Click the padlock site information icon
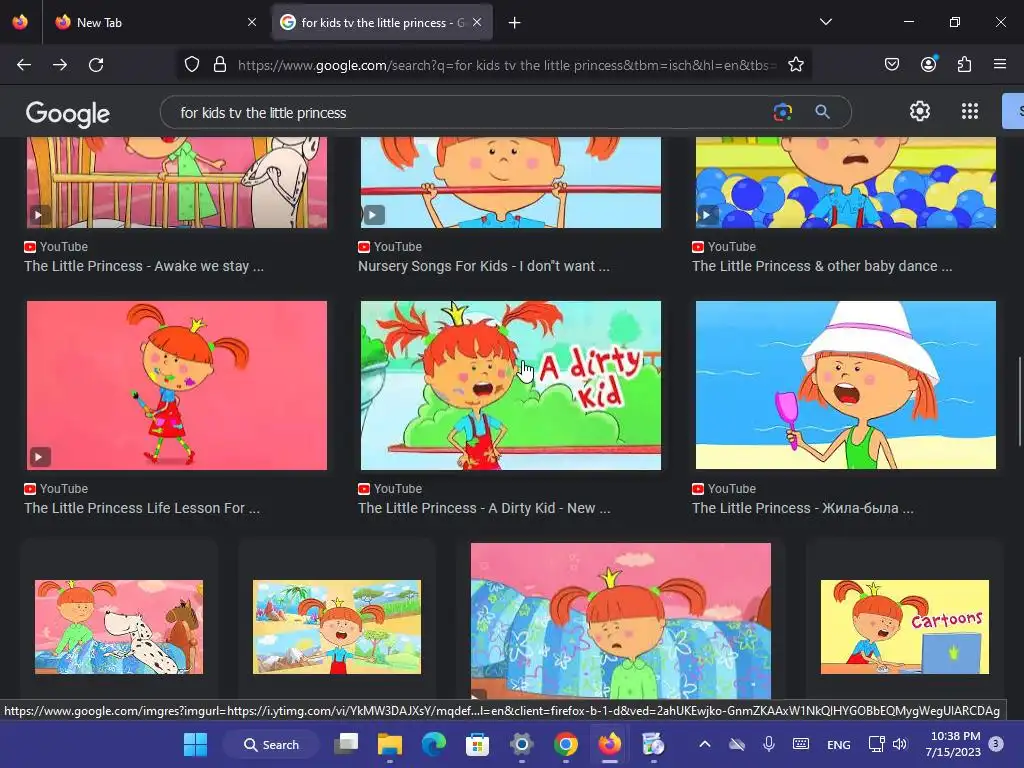Image resolution: width=1024 pixels, height=768 pixels. pos(220,65)
